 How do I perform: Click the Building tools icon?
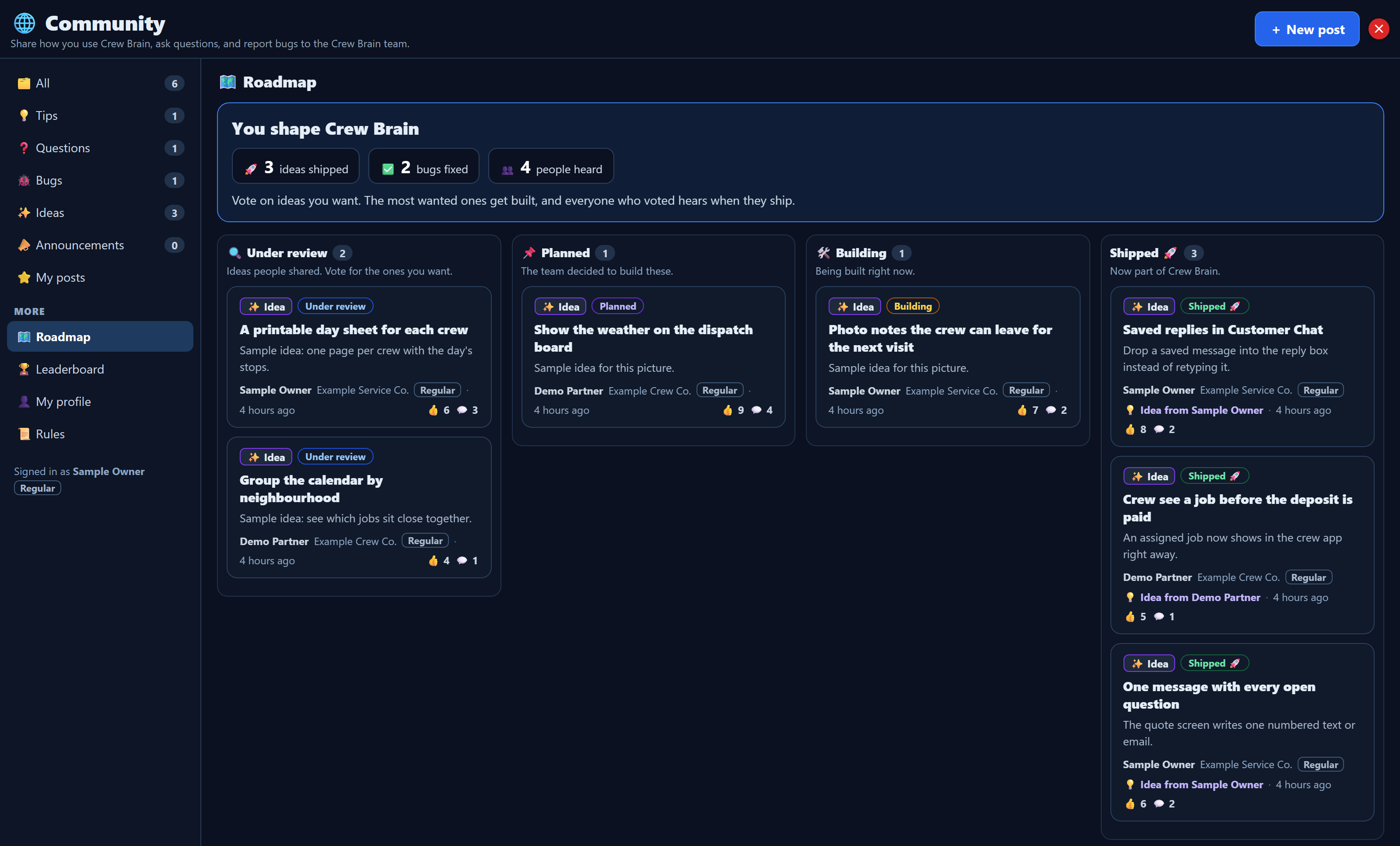[x=823, y=253]
